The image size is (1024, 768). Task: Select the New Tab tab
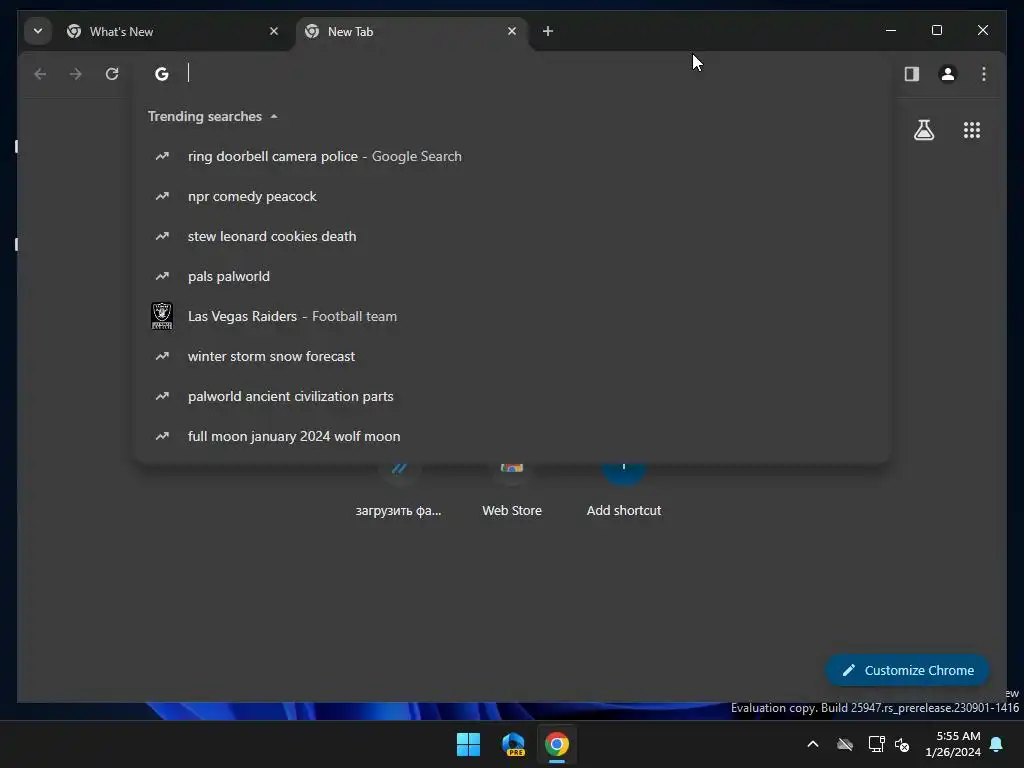point(411,31)
